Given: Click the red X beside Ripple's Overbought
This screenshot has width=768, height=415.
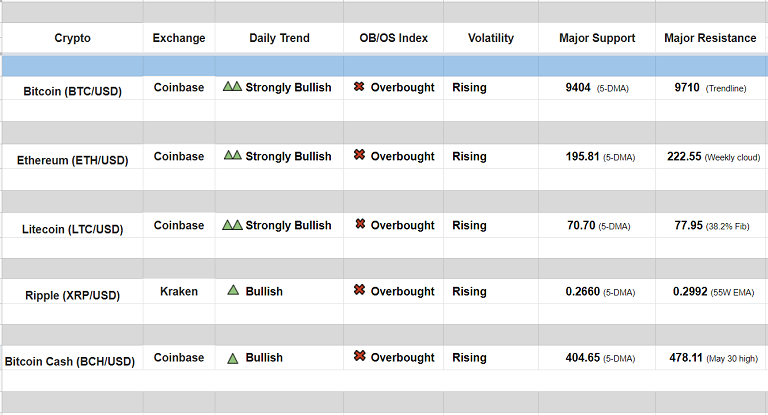Looking at the screenshot, I should click(359, 291).
